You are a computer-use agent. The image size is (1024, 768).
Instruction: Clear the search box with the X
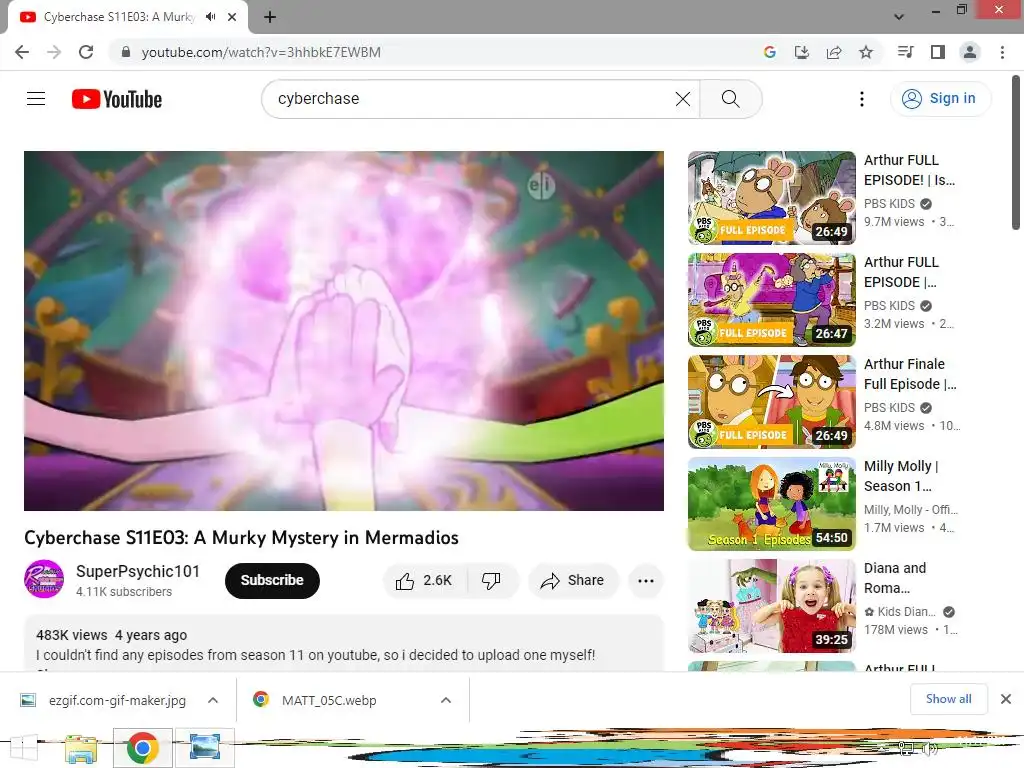[x=682, y=99]
